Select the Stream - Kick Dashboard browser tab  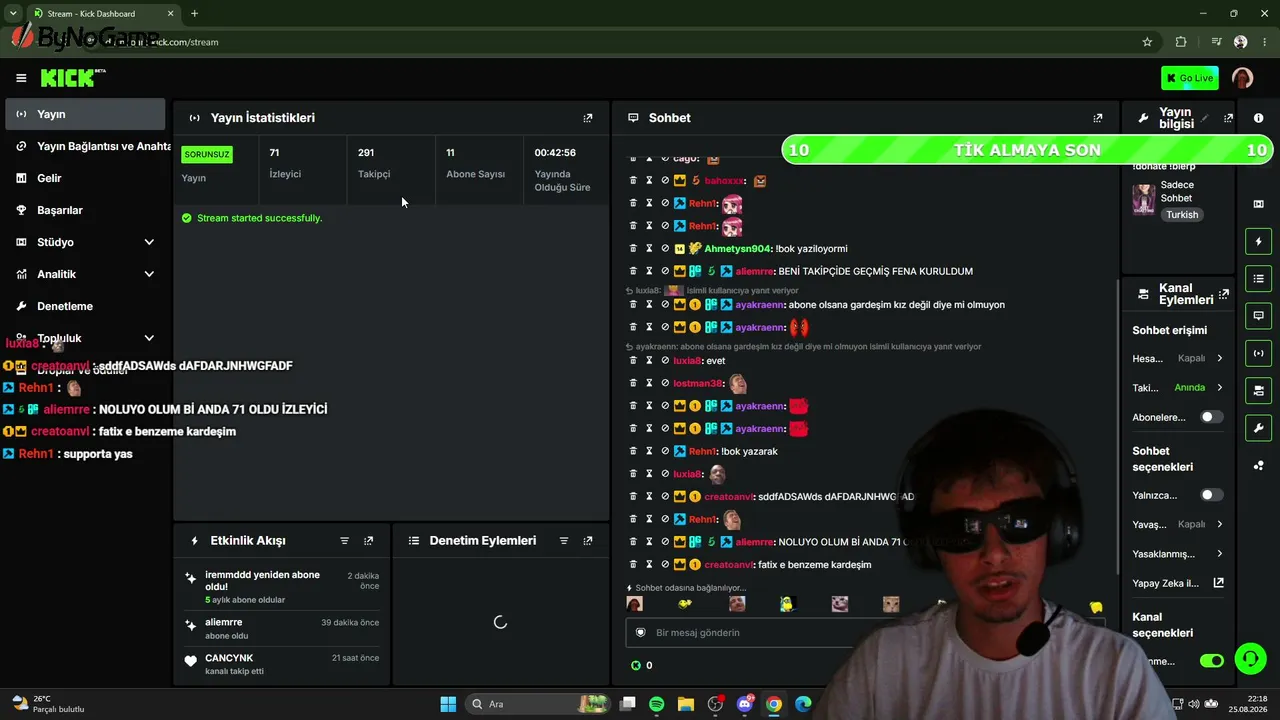pos(102,14)
